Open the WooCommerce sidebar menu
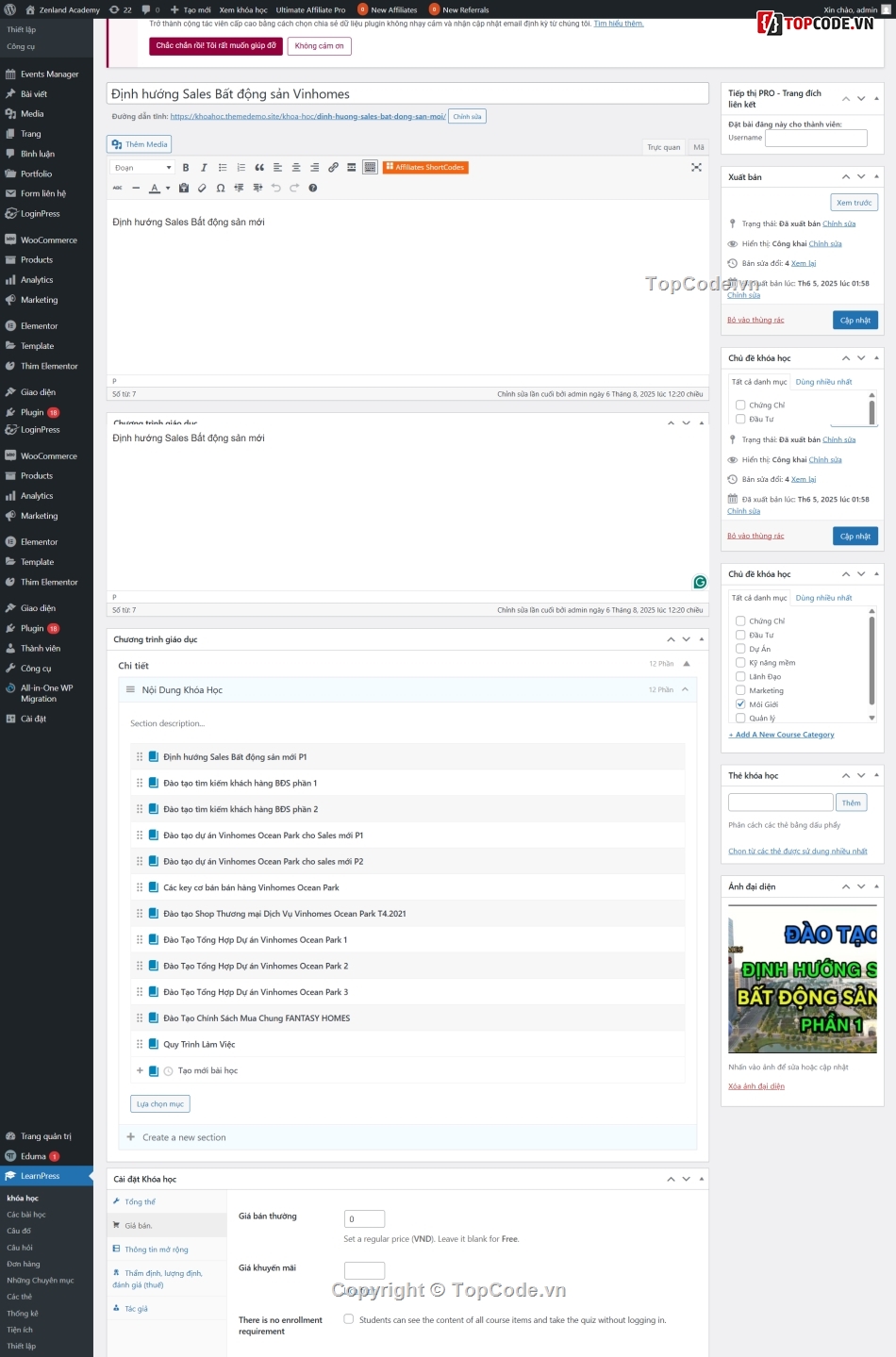896x1357 pixels. [48, 240]
